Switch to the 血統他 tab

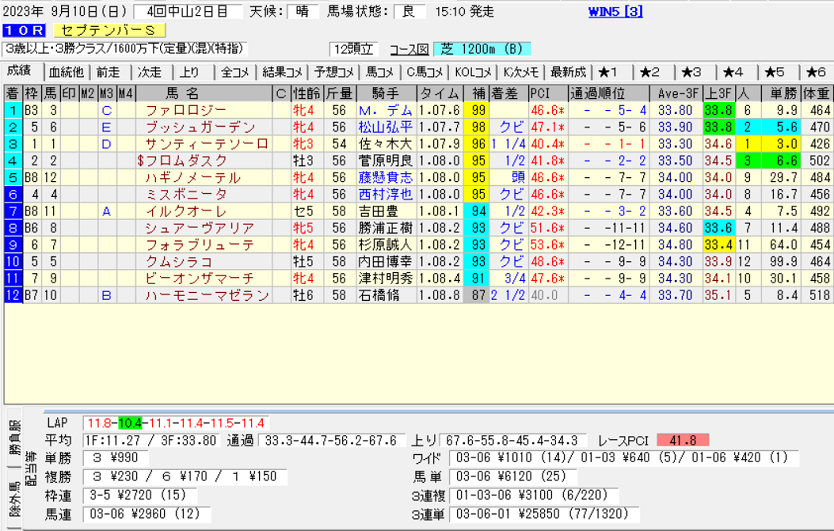click(65, 72)
